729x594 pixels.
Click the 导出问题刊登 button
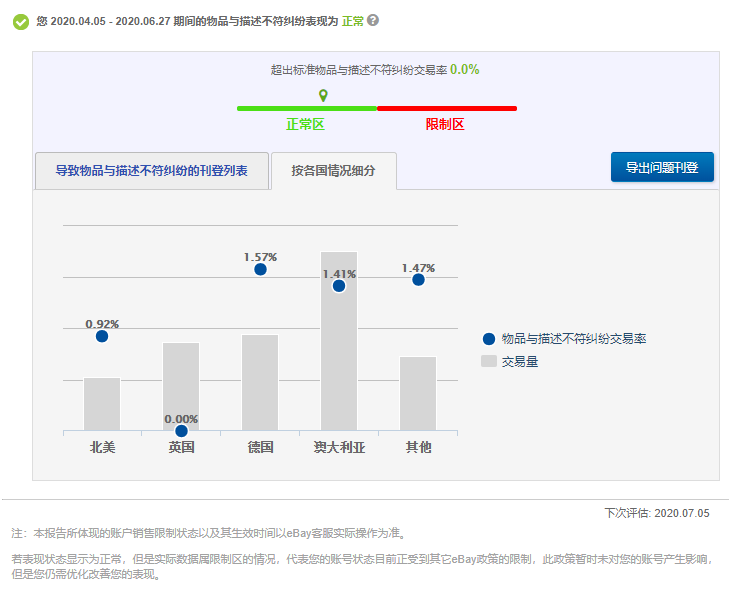pyautogui.click(x=662, y=167)
